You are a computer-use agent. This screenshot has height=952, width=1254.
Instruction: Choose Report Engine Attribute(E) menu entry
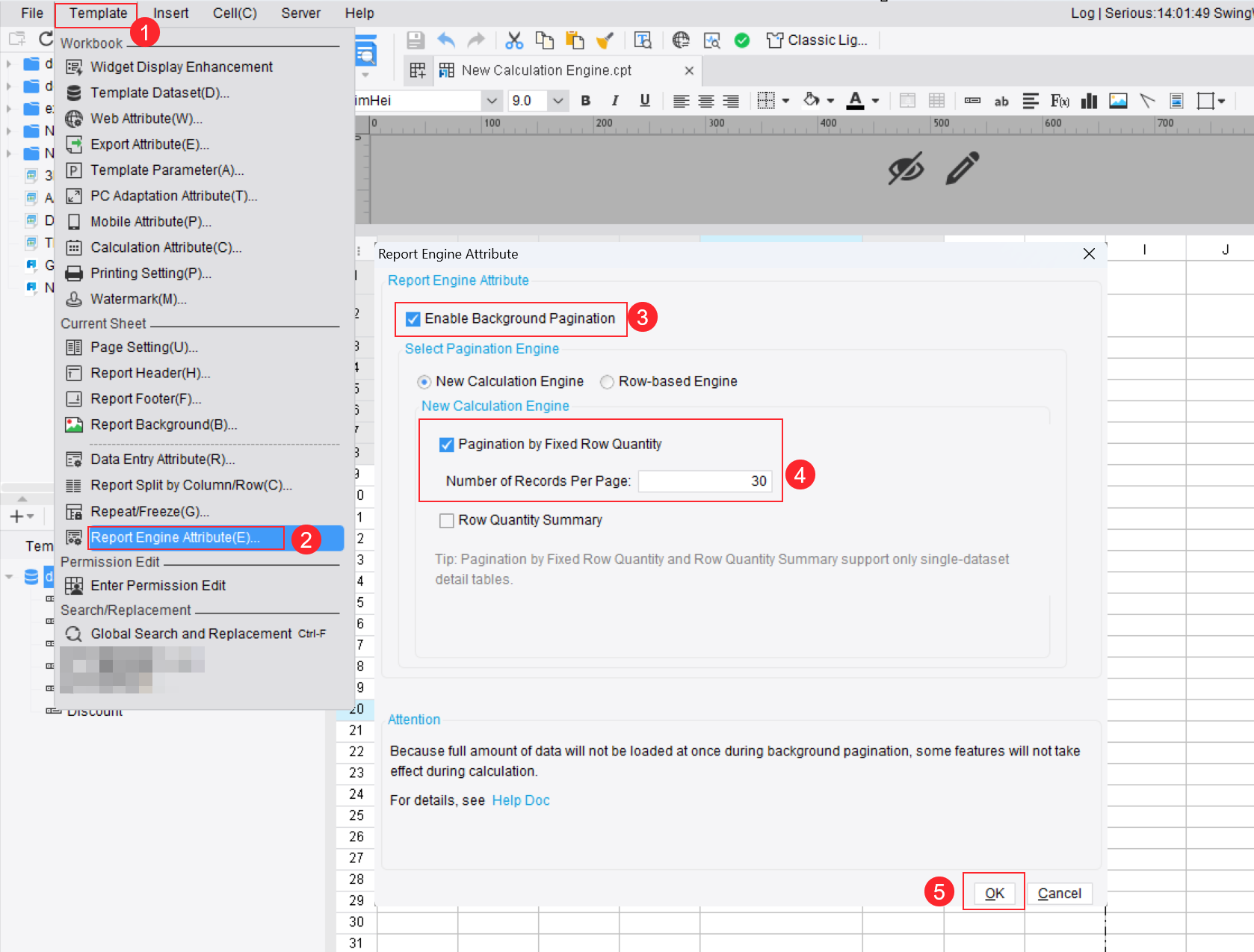[x=199, y=538]
